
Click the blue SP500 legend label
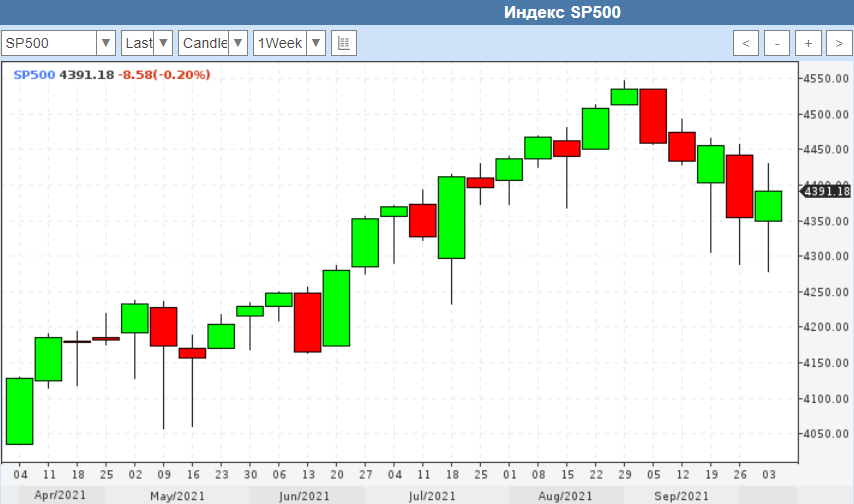pos(34,75)
